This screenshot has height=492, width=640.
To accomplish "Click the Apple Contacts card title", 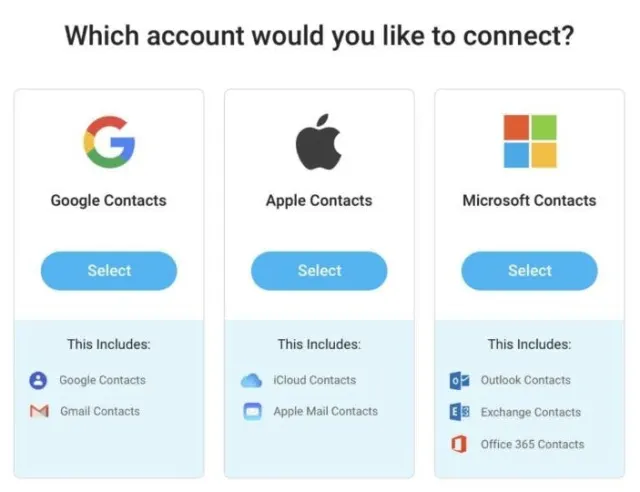I will pos(319,201).
